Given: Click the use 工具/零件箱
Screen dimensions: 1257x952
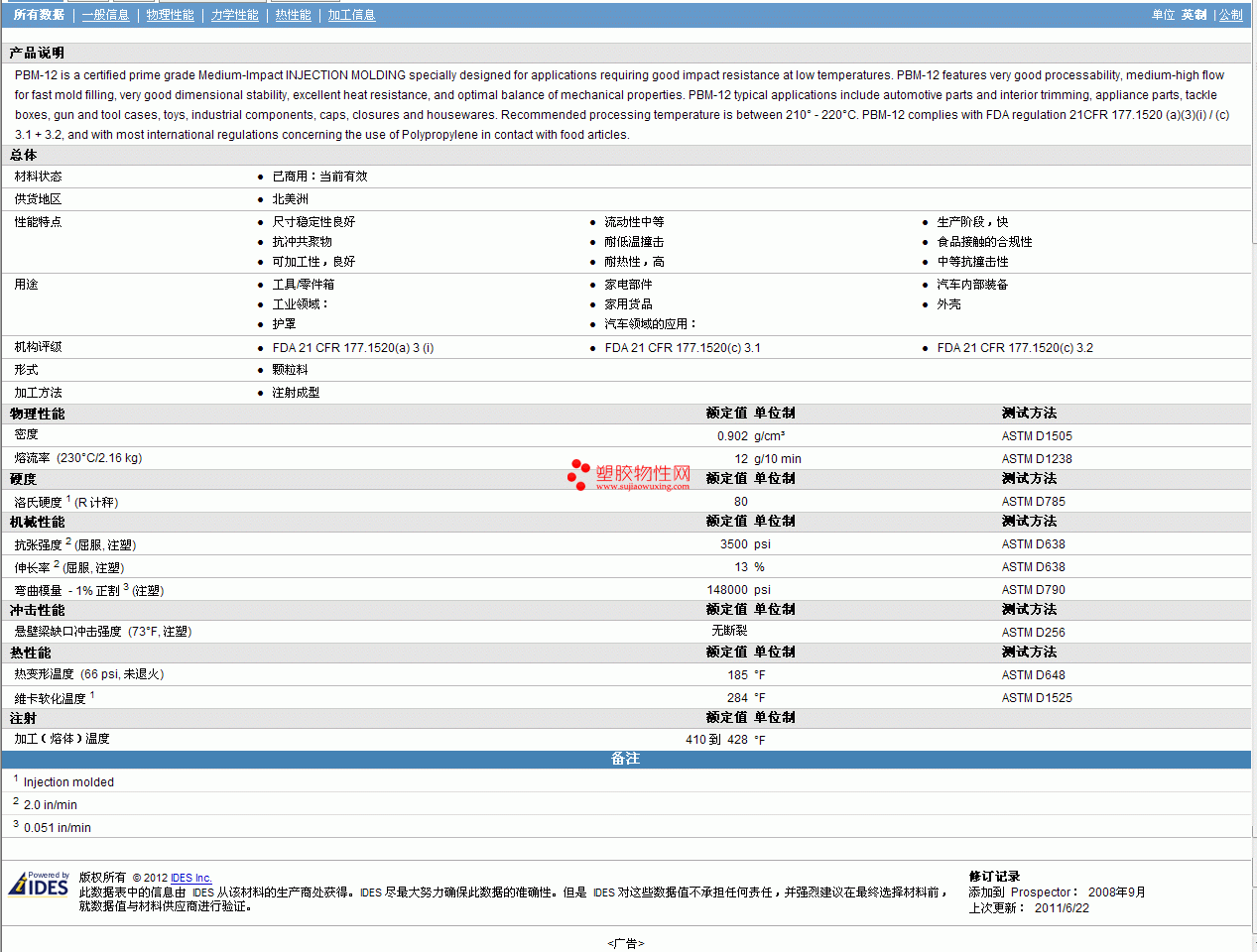Looking at the screenshot, I should tap(304, 285).
